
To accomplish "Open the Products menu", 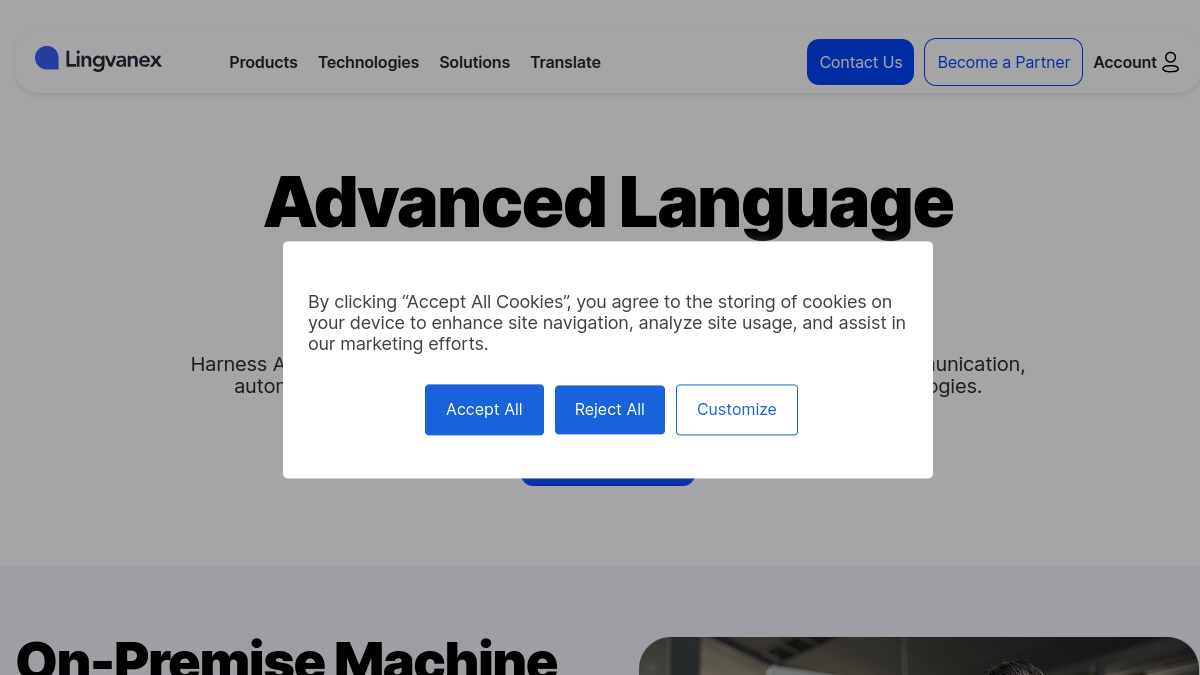I will (x=263, y=62).
